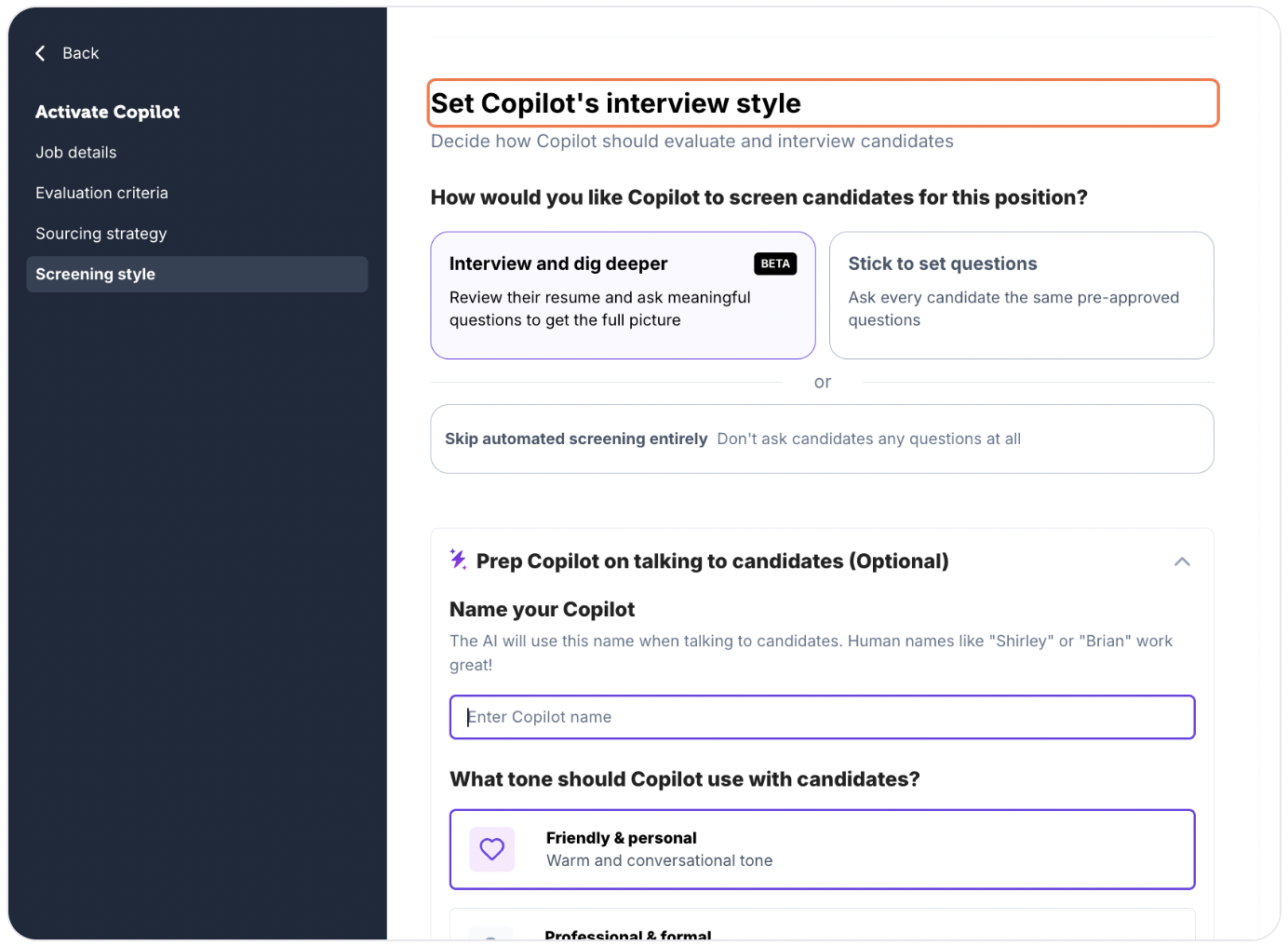The width and height of the screenshot is (1288, 946).
Task: Click the Name your Copilot label
Action: tap(543, 609)
